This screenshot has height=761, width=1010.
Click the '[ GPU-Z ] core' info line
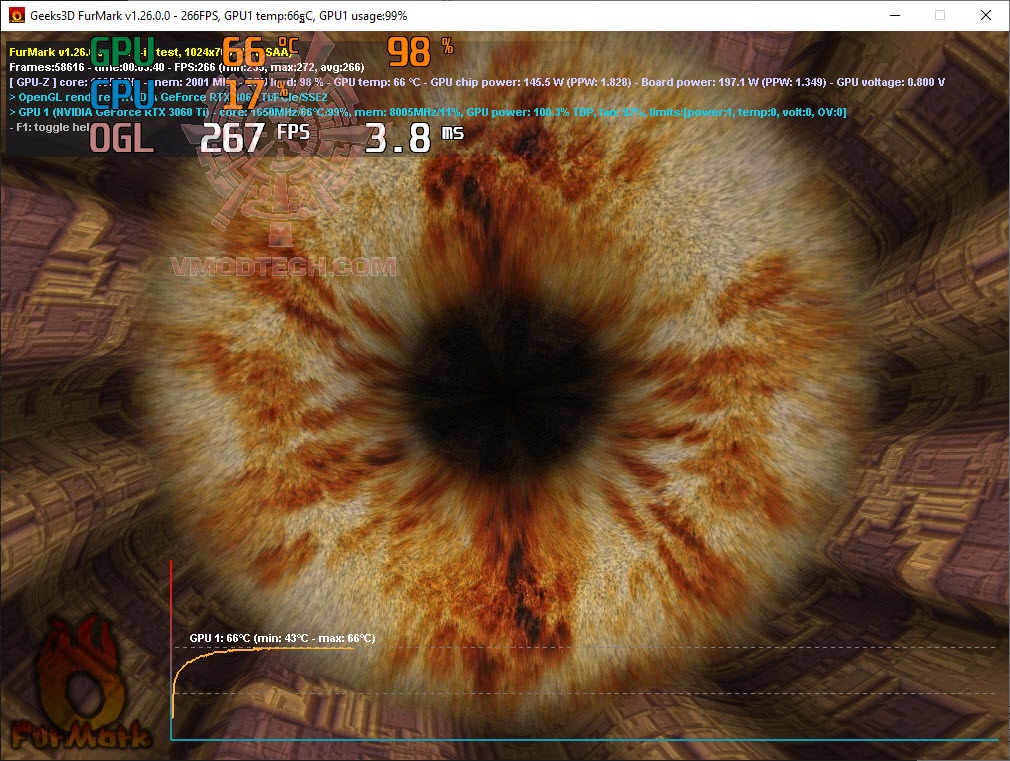(477, 82)
